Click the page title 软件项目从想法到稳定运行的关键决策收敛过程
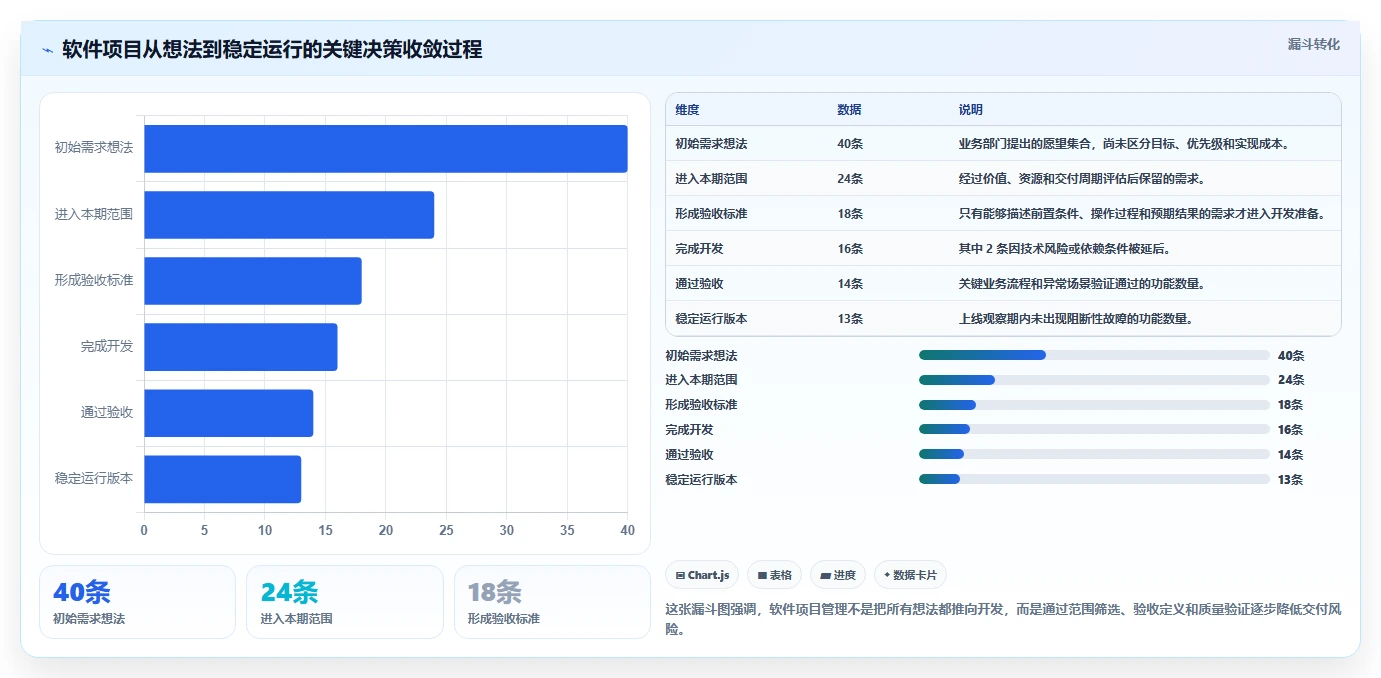The height and width of the screenshot is (678, 1381). (x=272, y=49)
